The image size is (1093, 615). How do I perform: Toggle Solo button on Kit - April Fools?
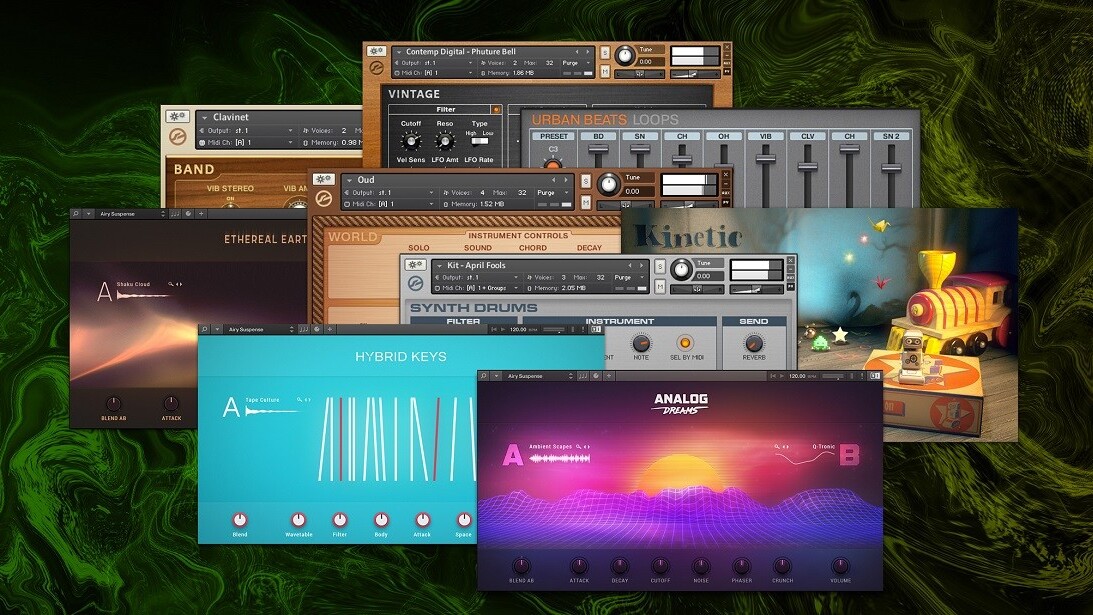pyautogui.click(x=660, y=265)
